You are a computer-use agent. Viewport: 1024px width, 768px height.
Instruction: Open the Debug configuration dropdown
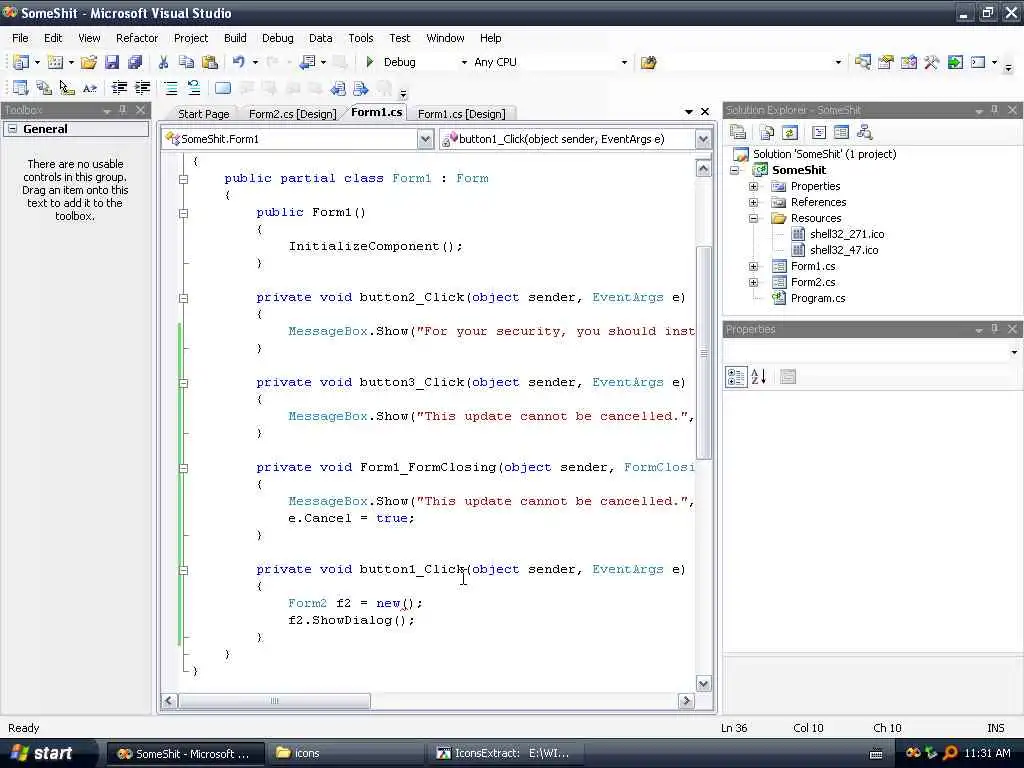click(464, 63)
